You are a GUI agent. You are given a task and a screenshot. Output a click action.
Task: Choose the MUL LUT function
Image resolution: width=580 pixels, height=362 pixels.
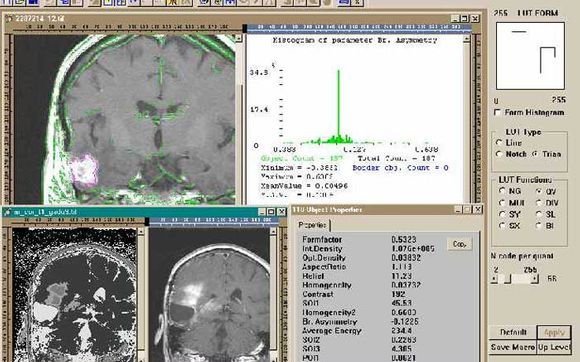tap(502, 203)
